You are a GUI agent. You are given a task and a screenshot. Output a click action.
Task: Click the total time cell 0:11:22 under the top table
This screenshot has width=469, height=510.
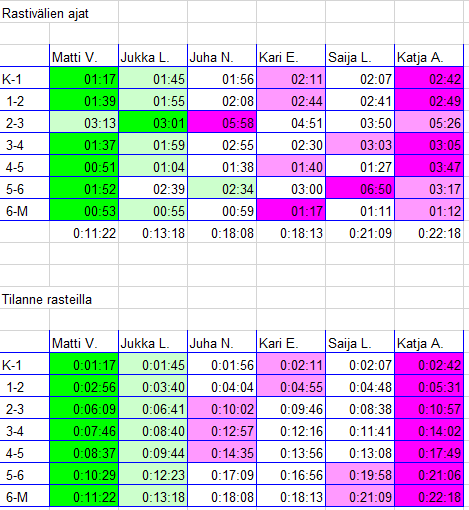coord(84,233)
